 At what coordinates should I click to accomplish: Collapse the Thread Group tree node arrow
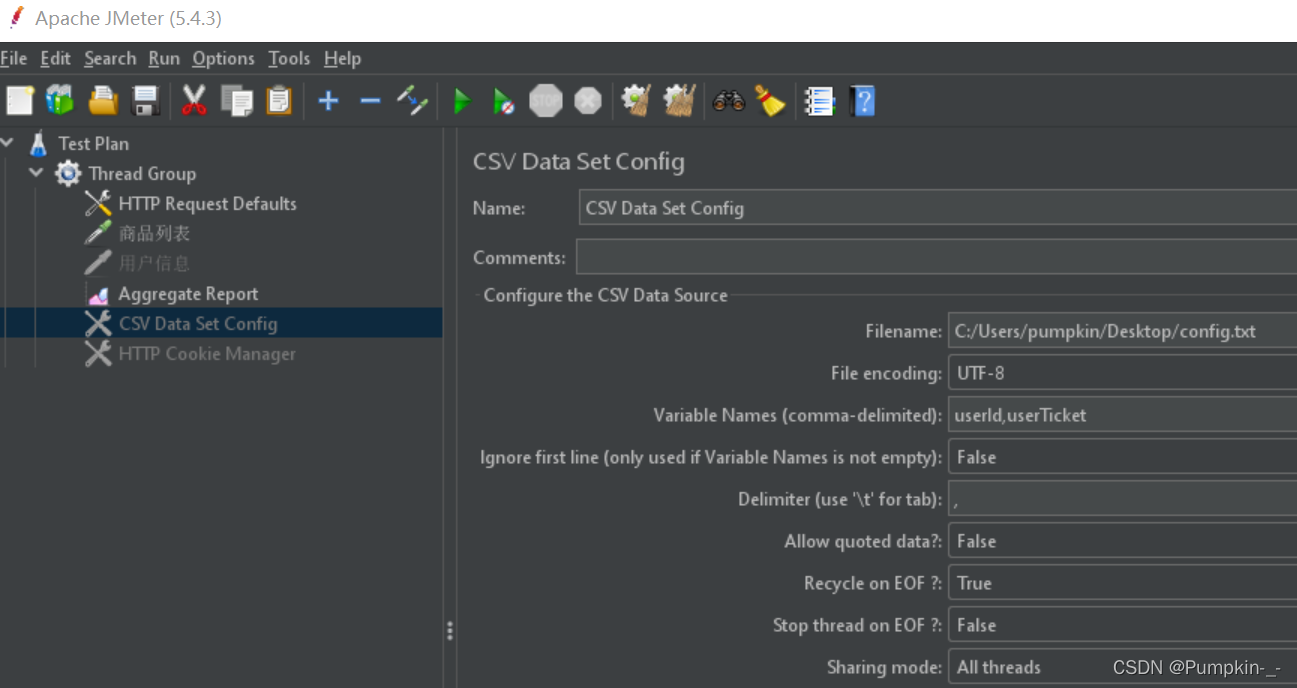click(37, 173)
